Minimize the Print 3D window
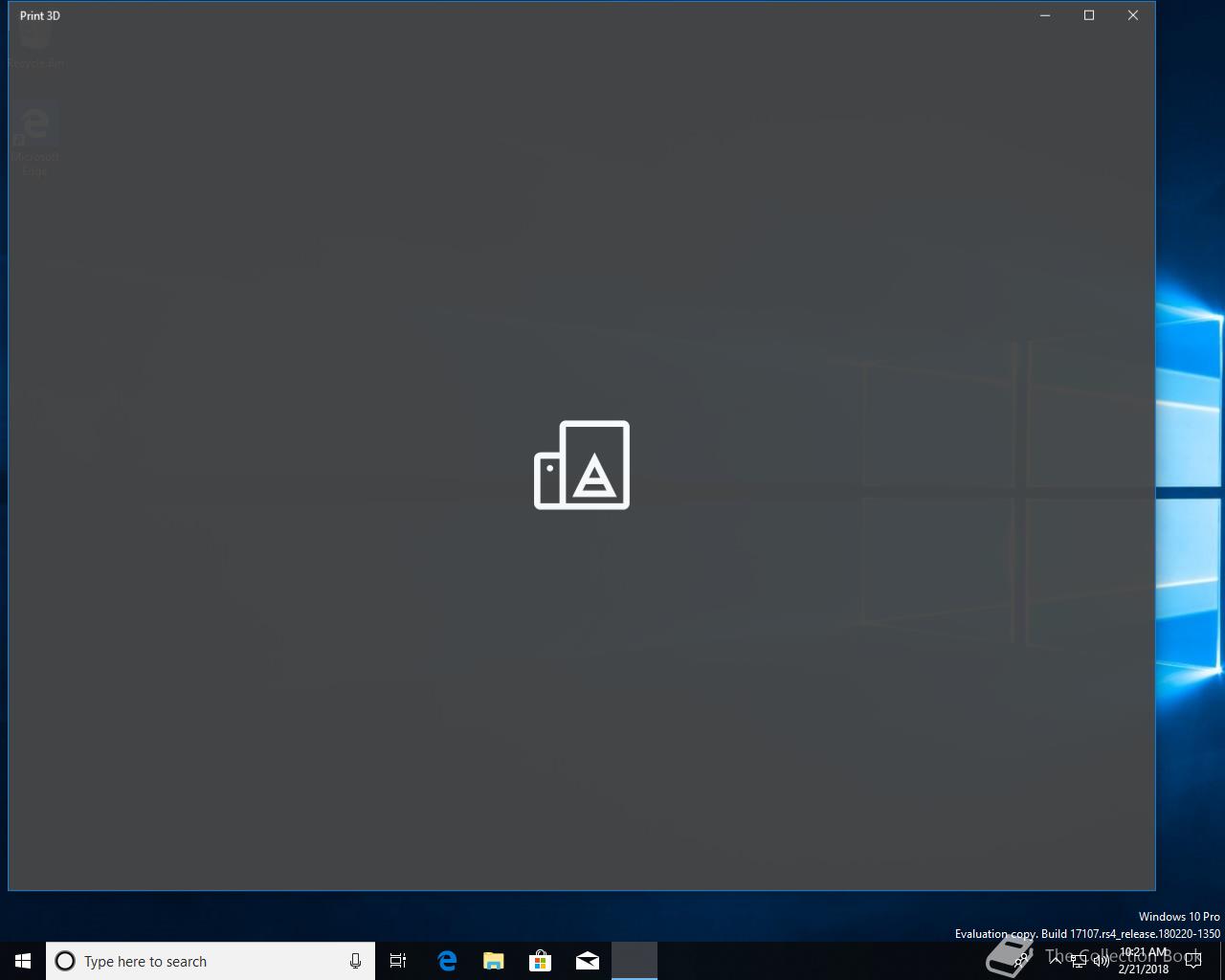The height and width of the screenshot is (980, 1225). coord(1045,15)
